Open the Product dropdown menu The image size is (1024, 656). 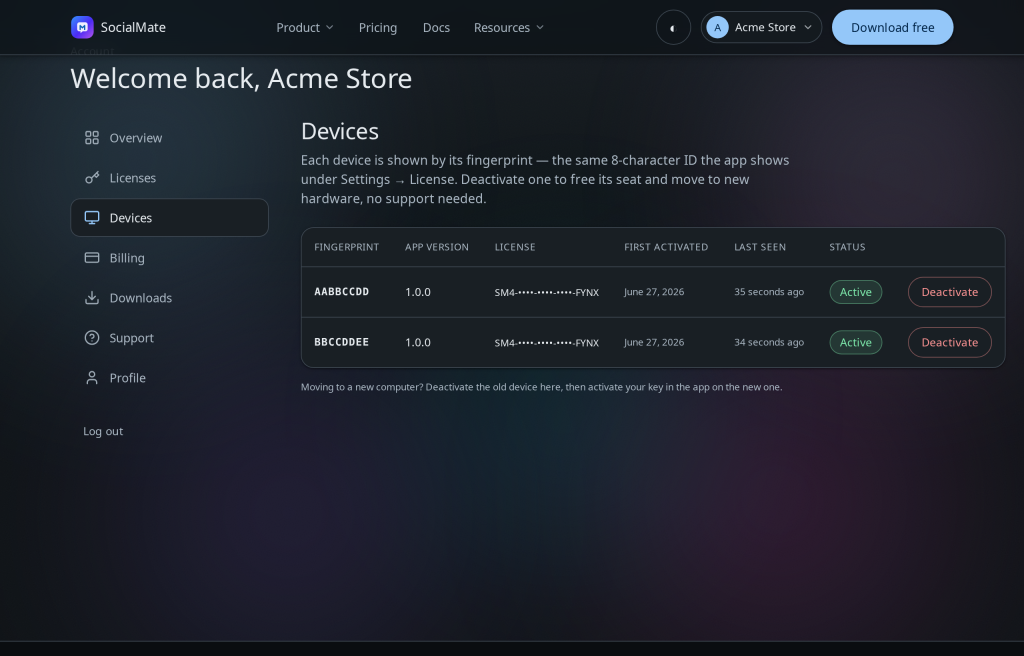[x=304, y=27]
